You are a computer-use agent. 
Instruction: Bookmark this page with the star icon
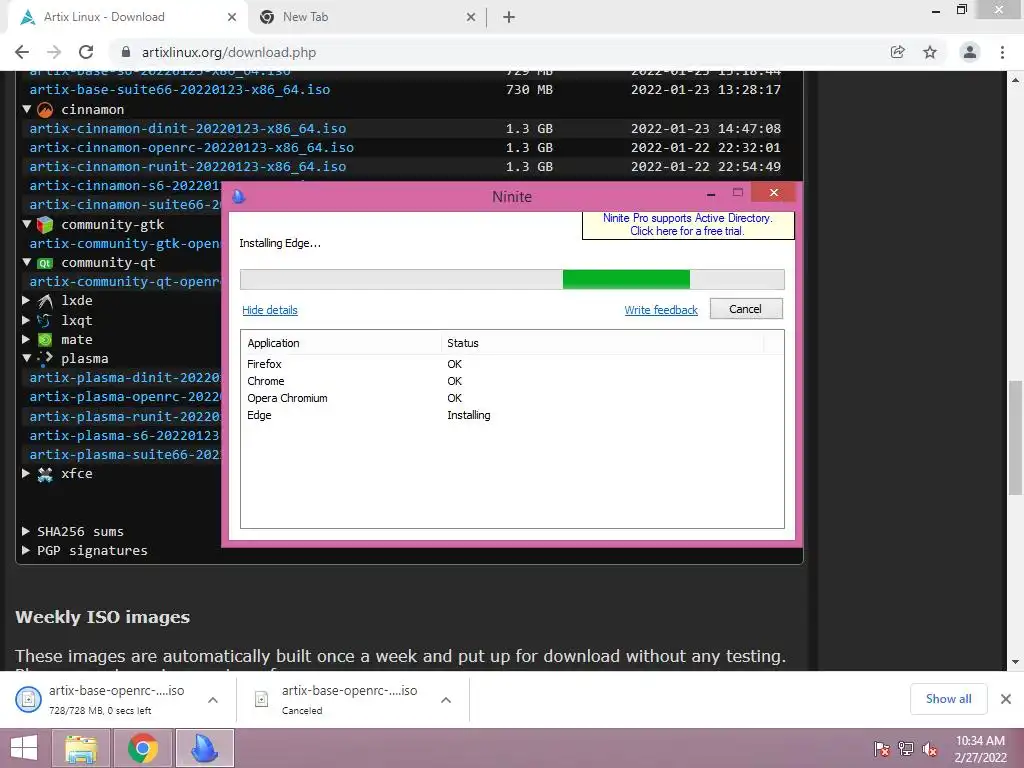pos(930,52)
